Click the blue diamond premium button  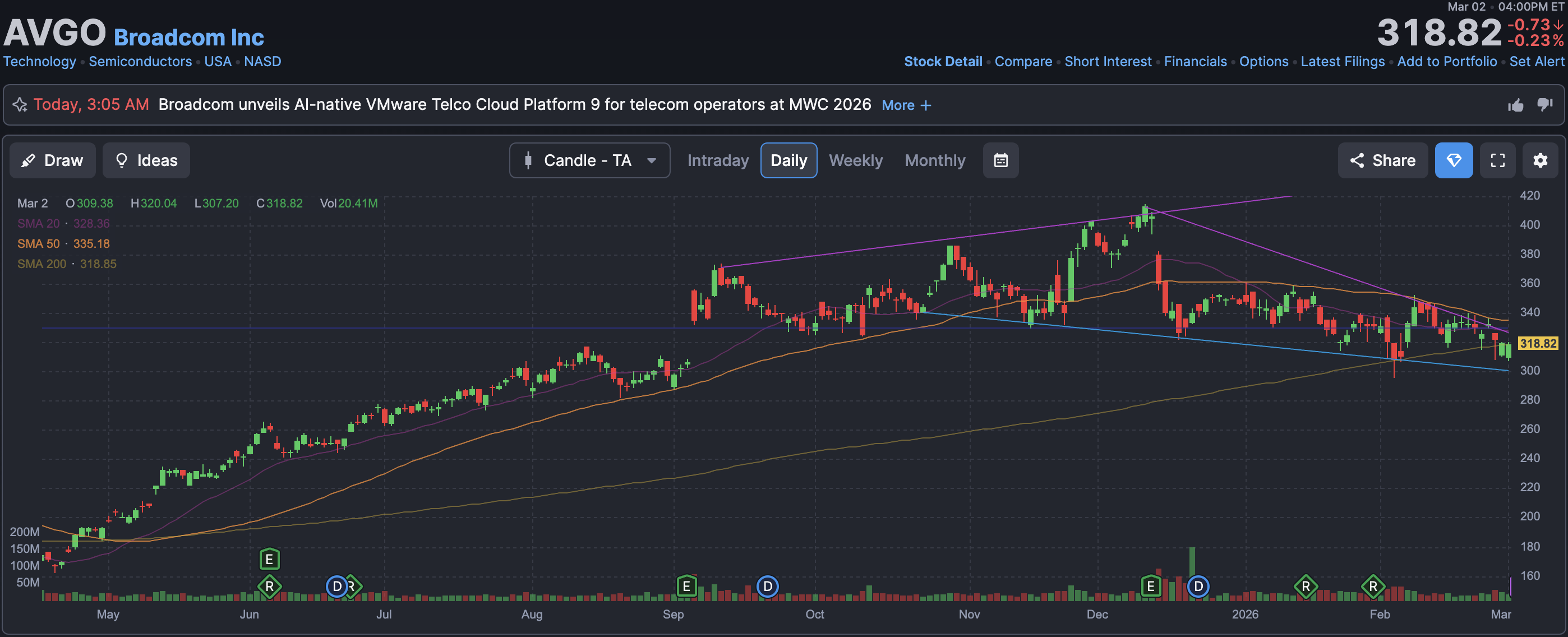(1454, 160)
